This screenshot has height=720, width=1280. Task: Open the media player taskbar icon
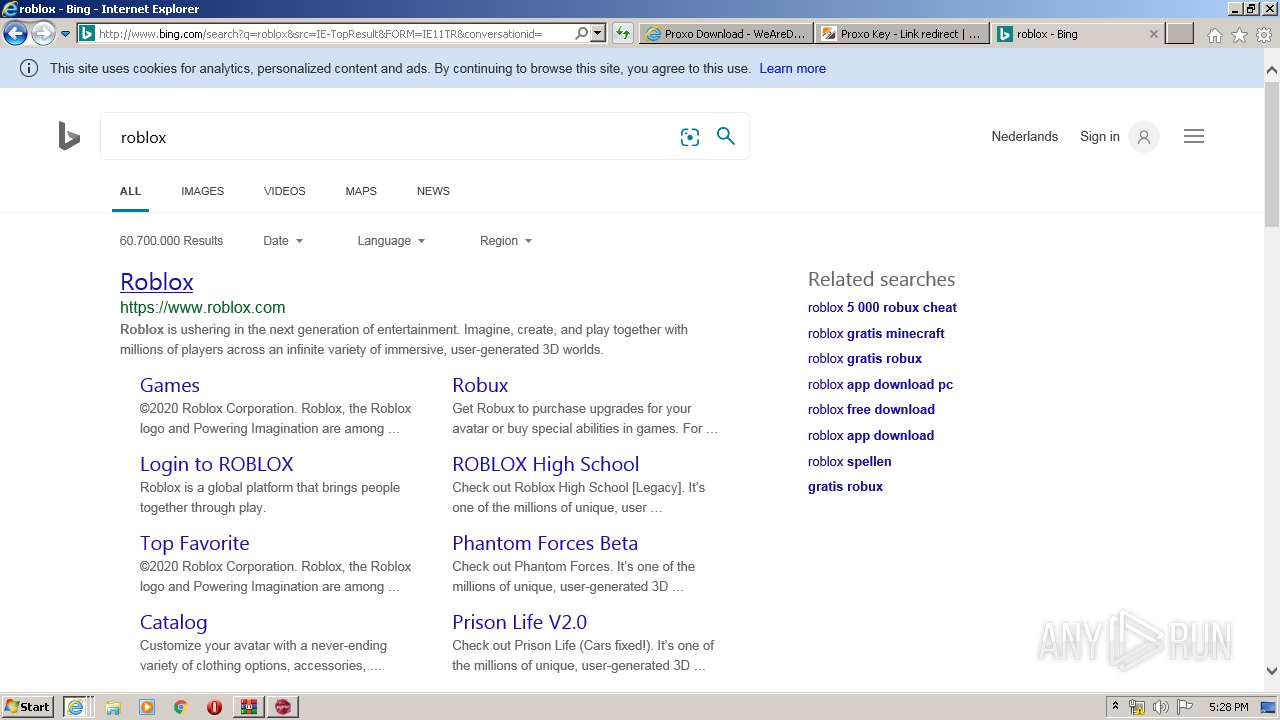point(147,707)
